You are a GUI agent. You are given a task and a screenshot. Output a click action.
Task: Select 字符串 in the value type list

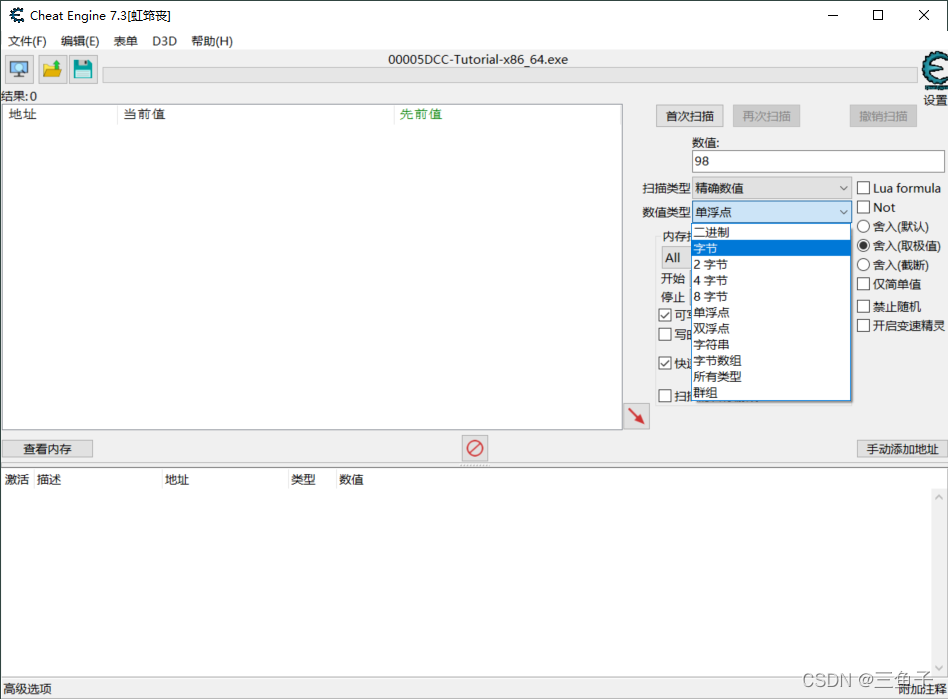point(771,345)
